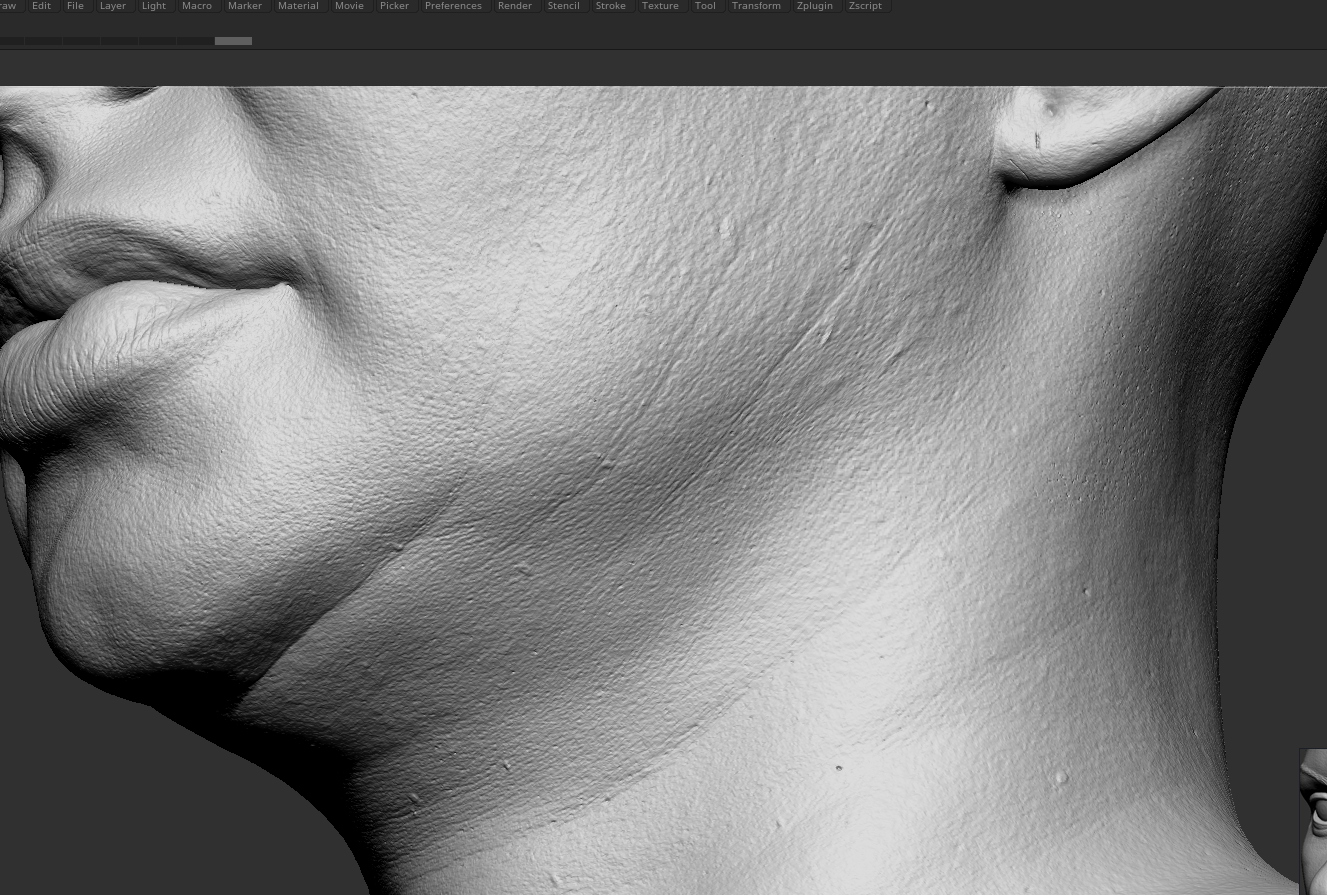Open the Macro menu
This screenshot has width=1327, height=895.
pos(197,6)
